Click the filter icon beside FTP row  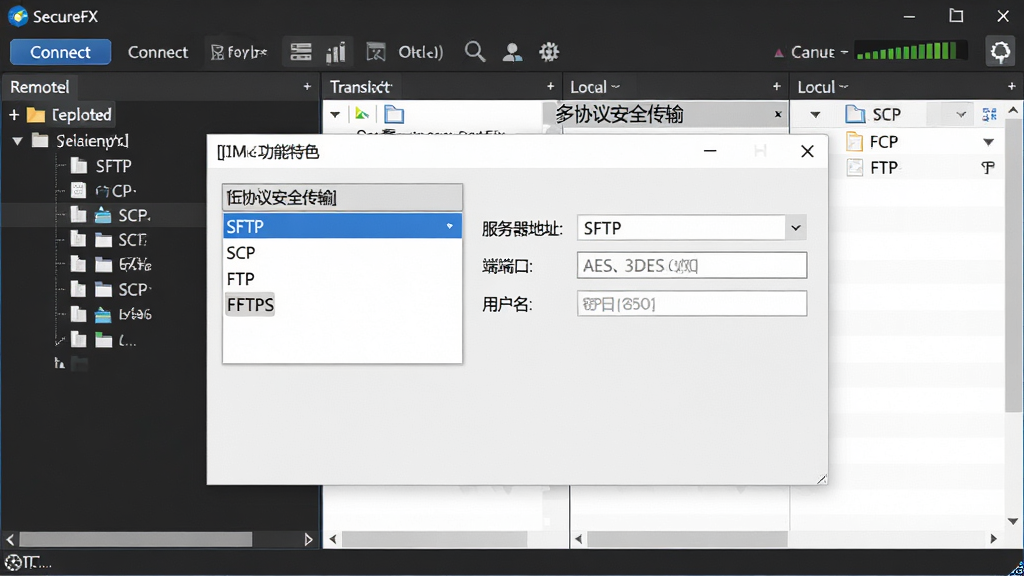point(988,168)
